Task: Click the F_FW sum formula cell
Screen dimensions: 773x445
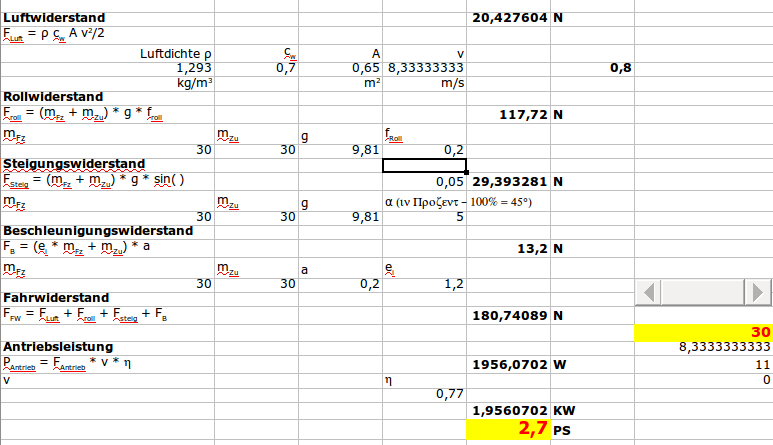Action: (107, 315)
